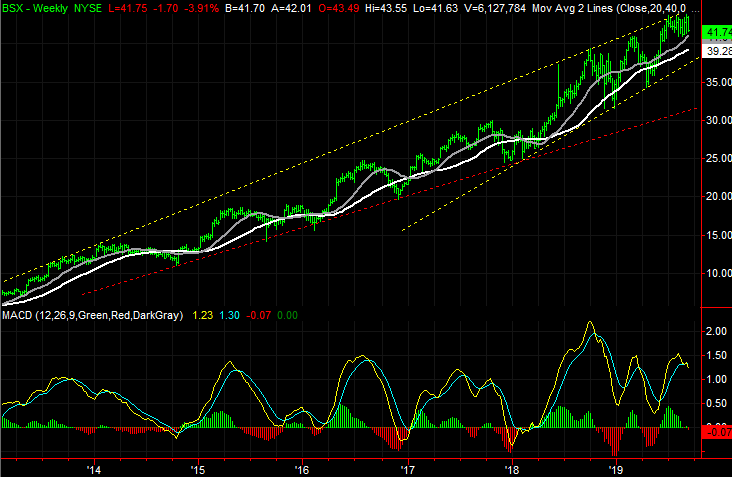The height and width of the screenshot is (477, 732).
Task: Click the 35.00 price axis label
Action: pyautogui.click(x=718, y=82)
